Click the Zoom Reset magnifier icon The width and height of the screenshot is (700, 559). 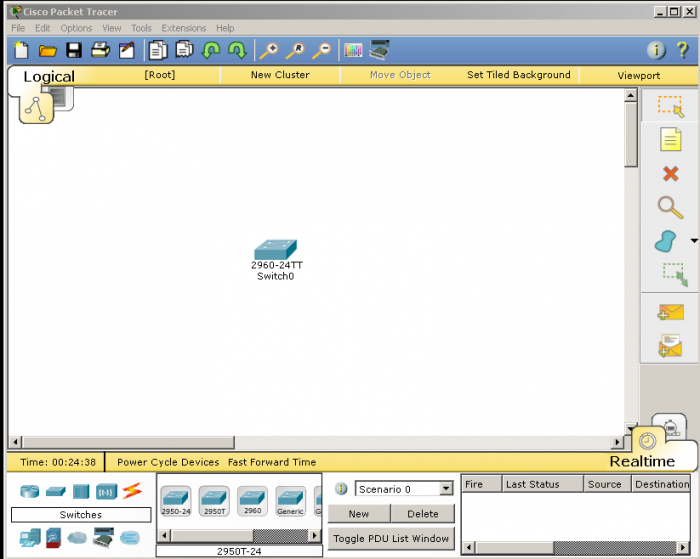[x=295, y=50]
